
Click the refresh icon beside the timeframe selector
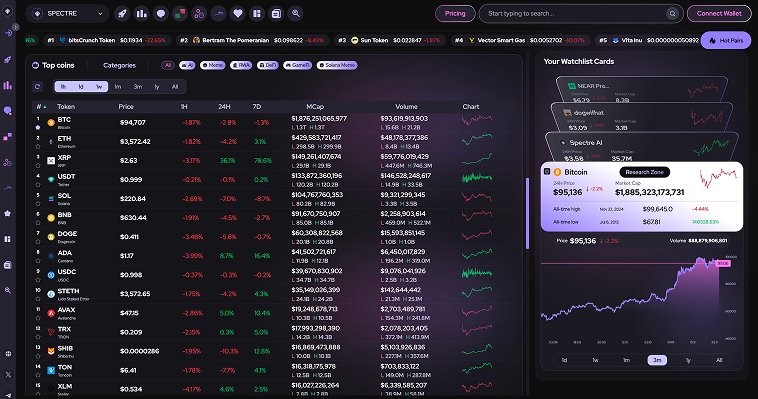[x=37, y=87]
